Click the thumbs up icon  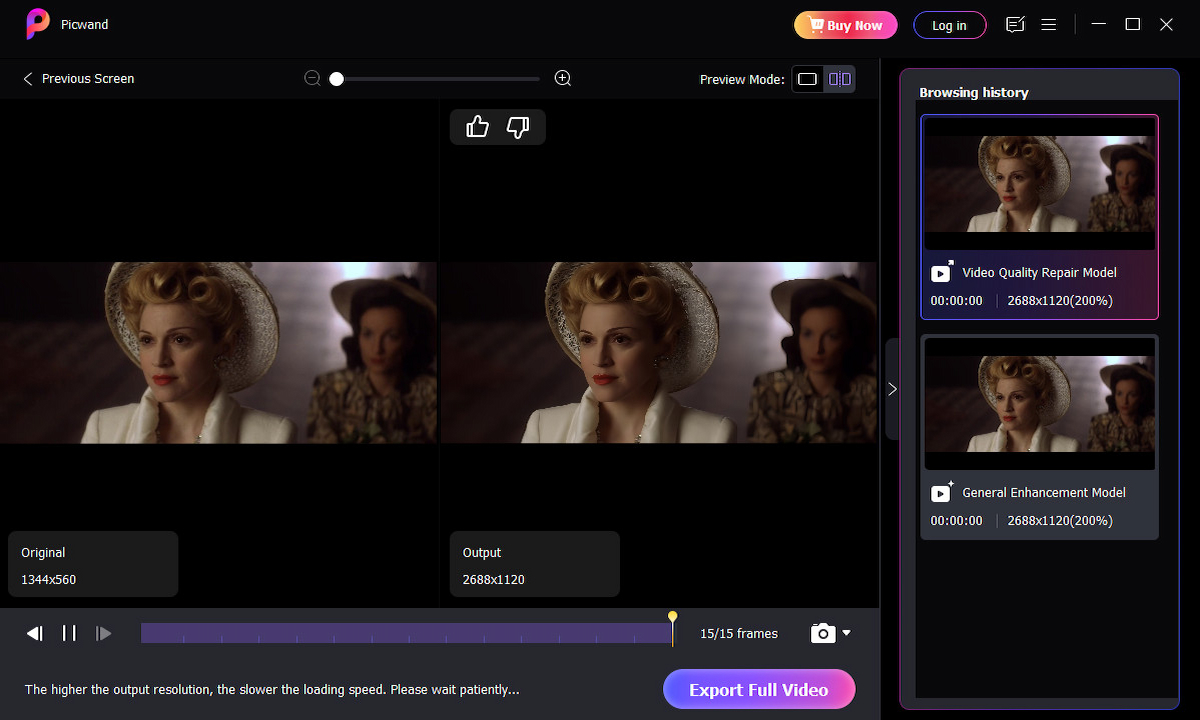pyautogui.click(x=477, y=127)
